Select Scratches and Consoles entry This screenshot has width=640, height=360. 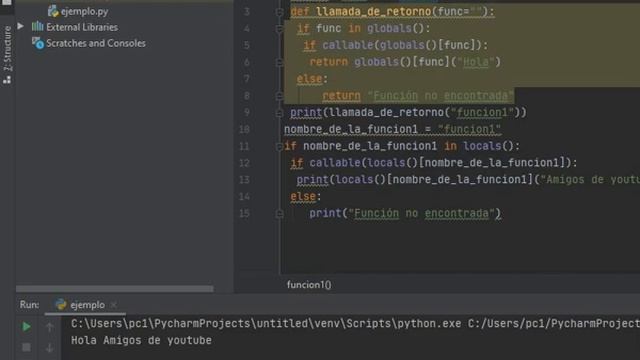pos(96,43)
